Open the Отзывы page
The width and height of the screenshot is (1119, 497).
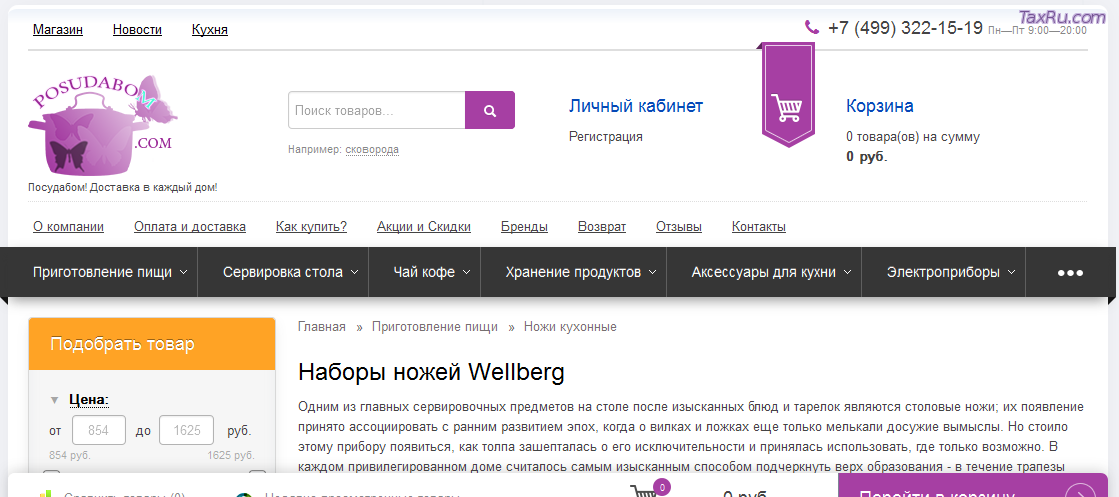pyautogui.click(x=679, y=226)
